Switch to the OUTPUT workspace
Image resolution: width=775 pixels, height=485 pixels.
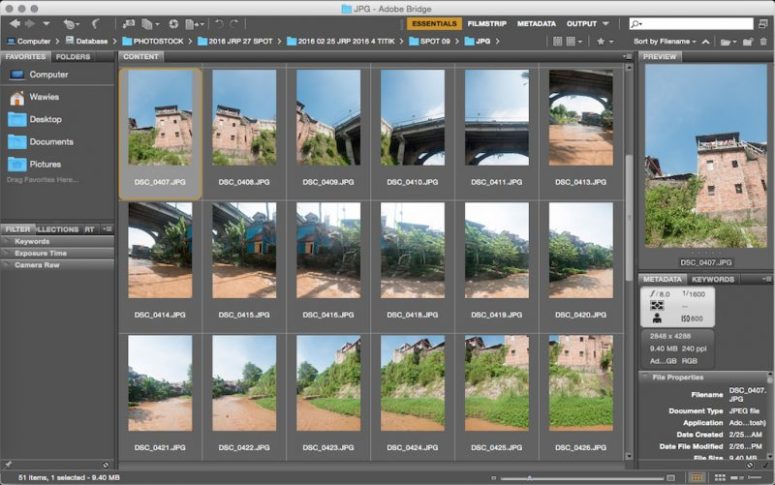click(x=582, y=23)
